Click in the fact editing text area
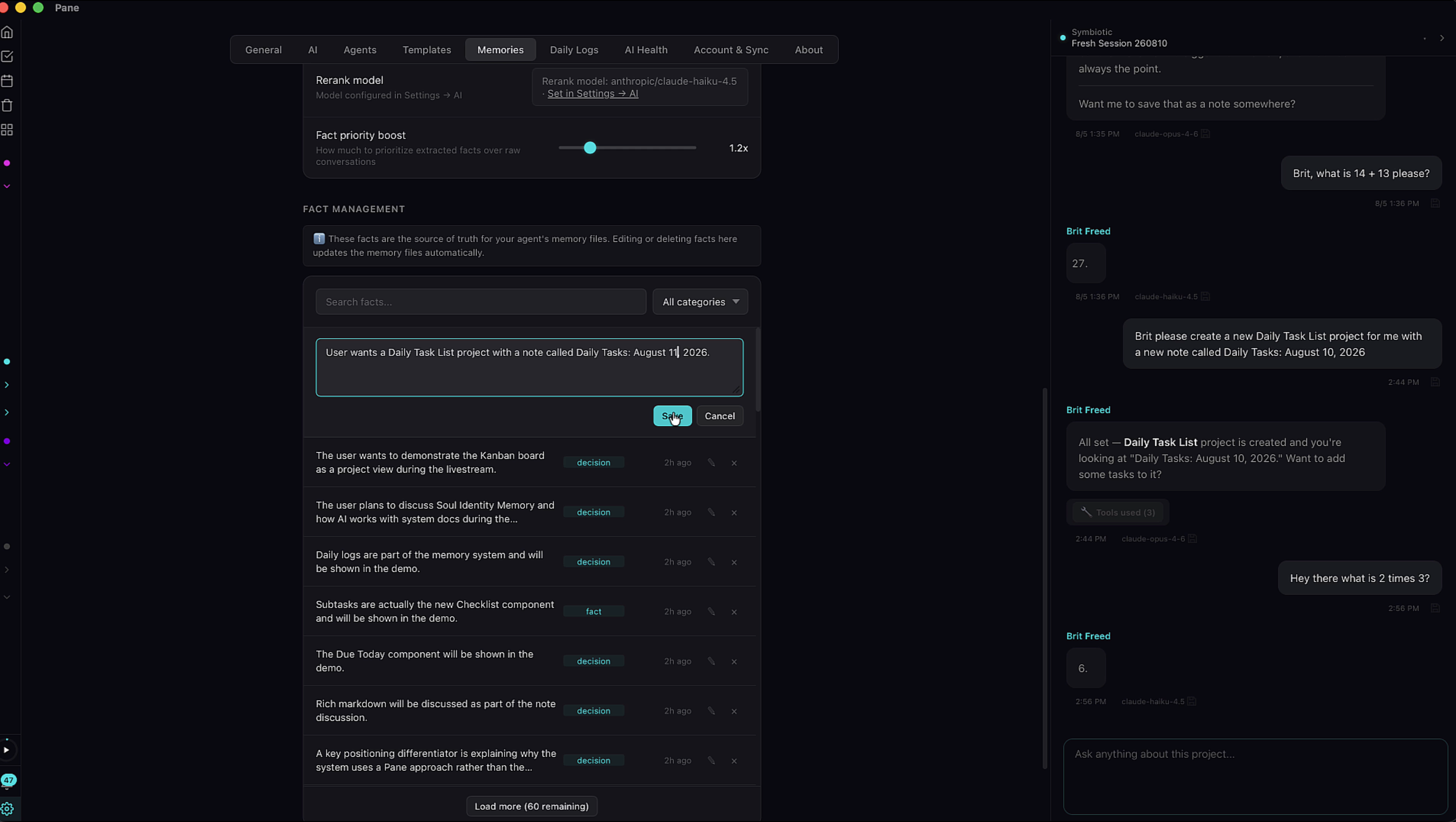This screenshot has width=1456, height=822. pos(530,367)
